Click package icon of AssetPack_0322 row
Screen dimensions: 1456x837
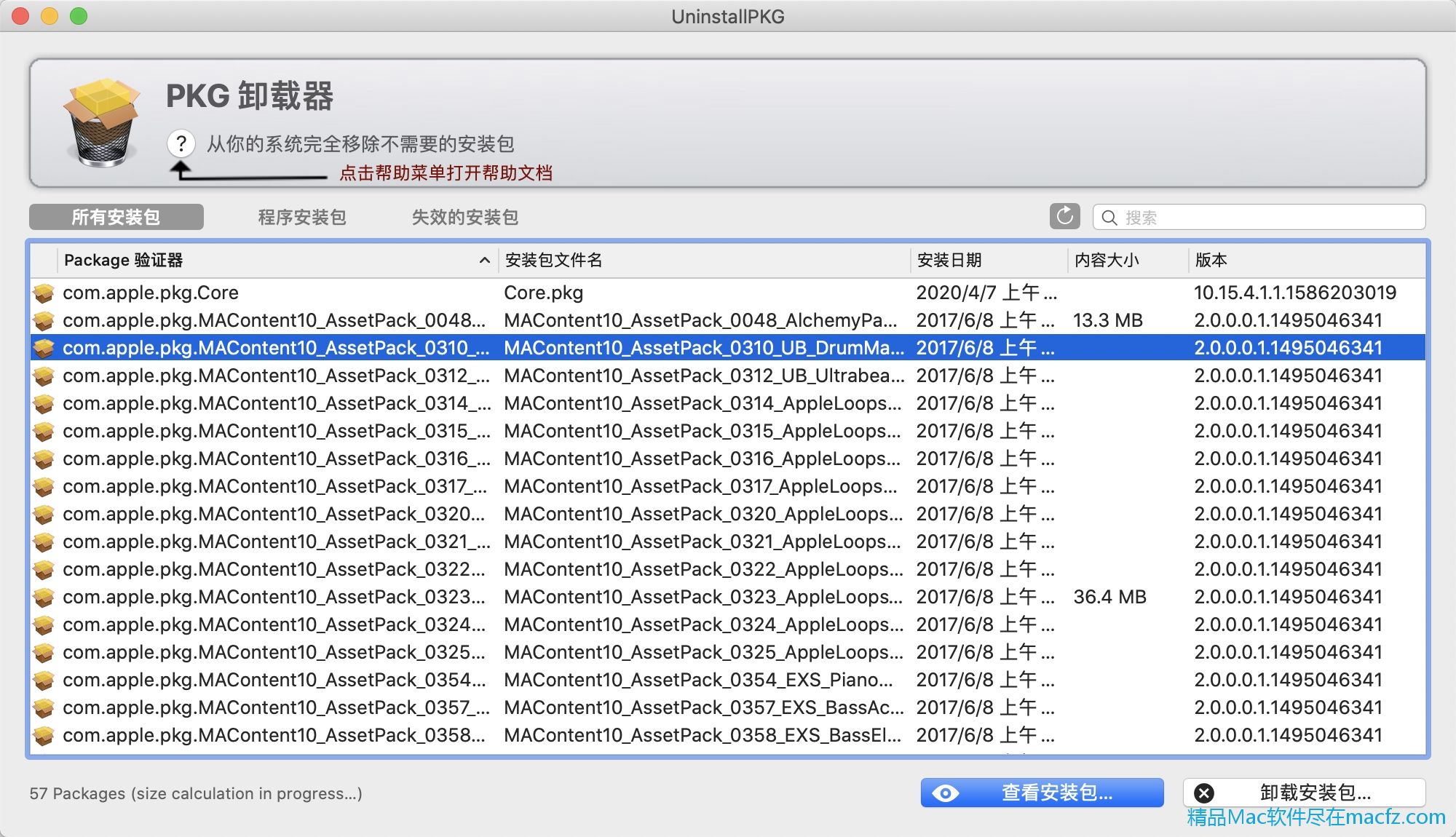(44, 569)
